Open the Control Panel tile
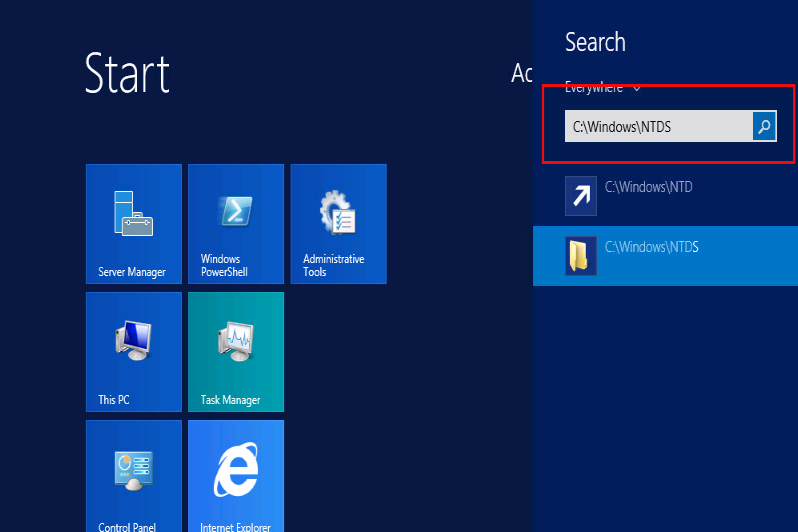Screen dimensions: 798x532 [x=134, y=476]
